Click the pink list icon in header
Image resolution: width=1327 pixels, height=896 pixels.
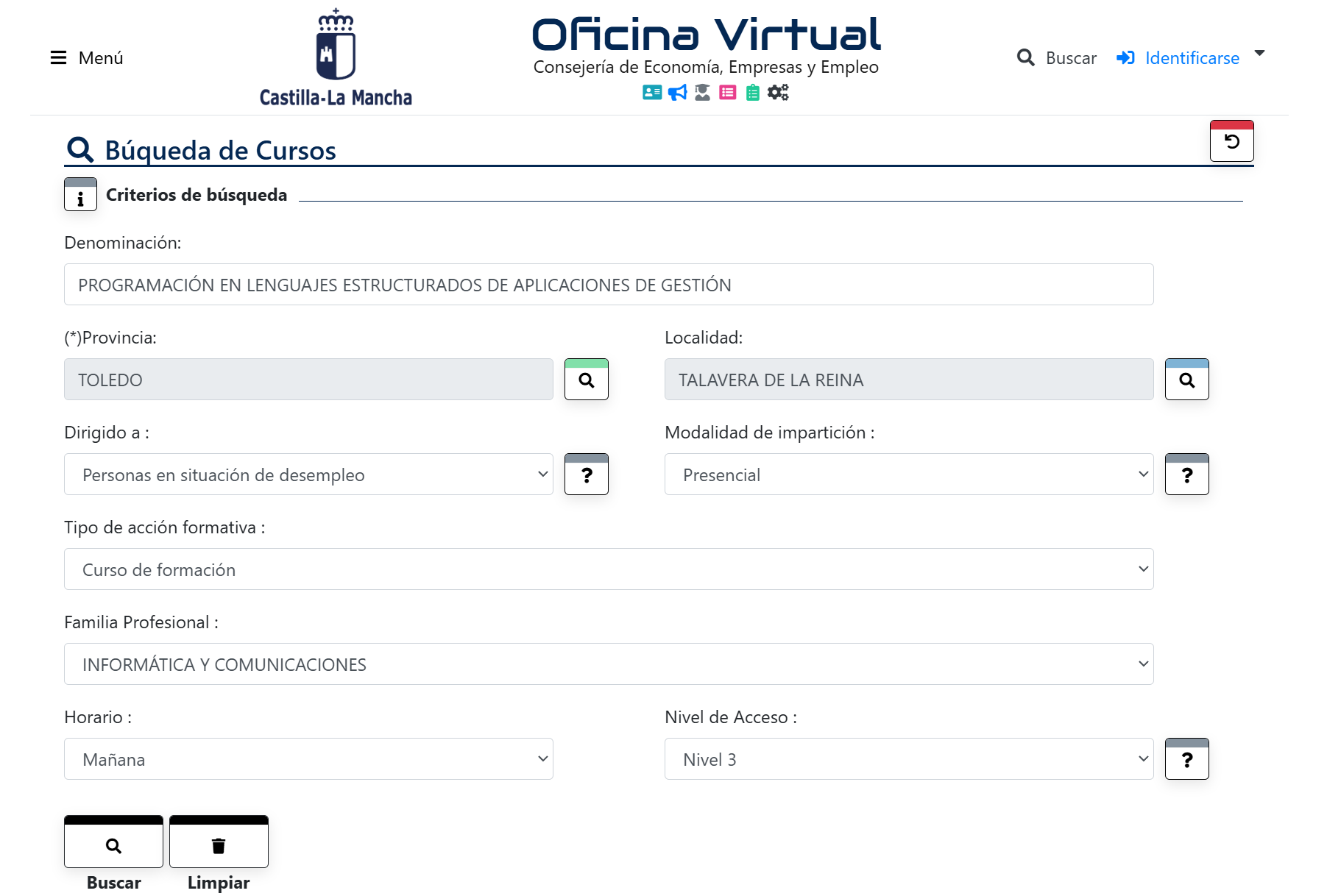727,92
